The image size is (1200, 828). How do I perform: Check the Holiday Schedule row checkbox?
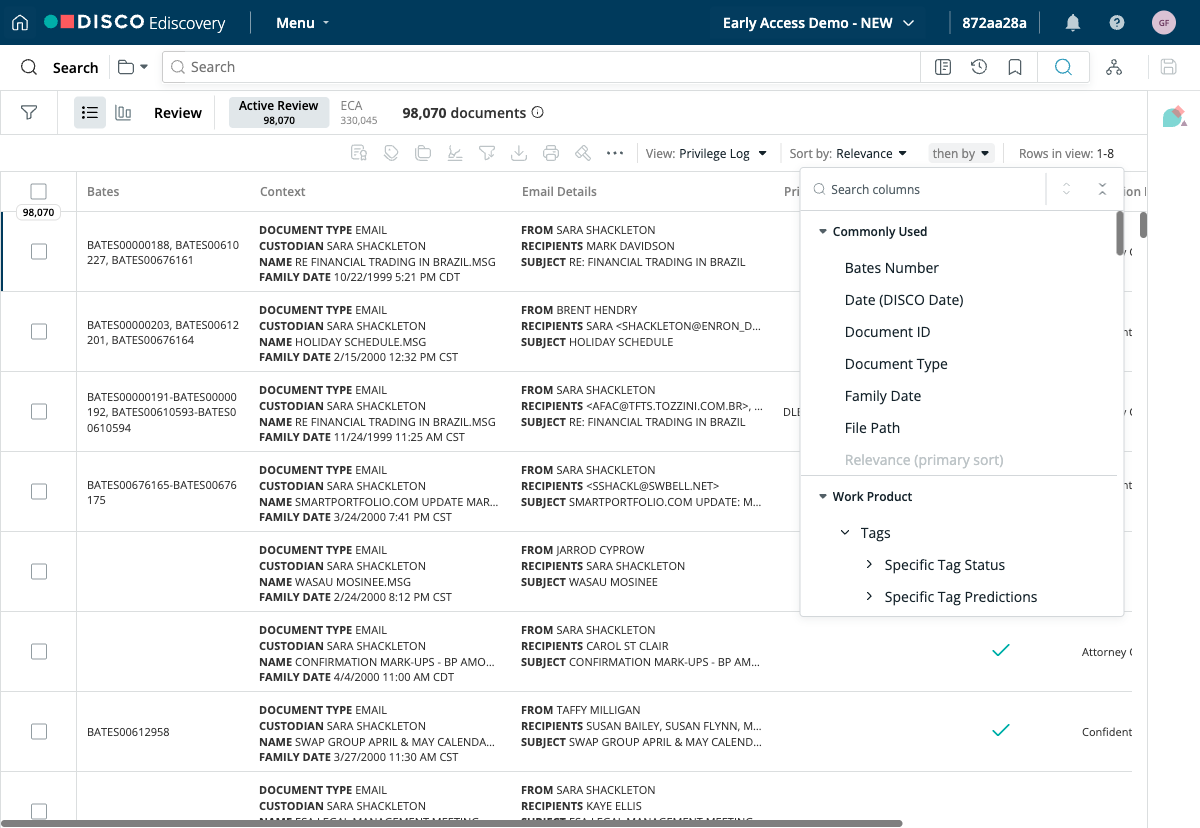(38, 332)
